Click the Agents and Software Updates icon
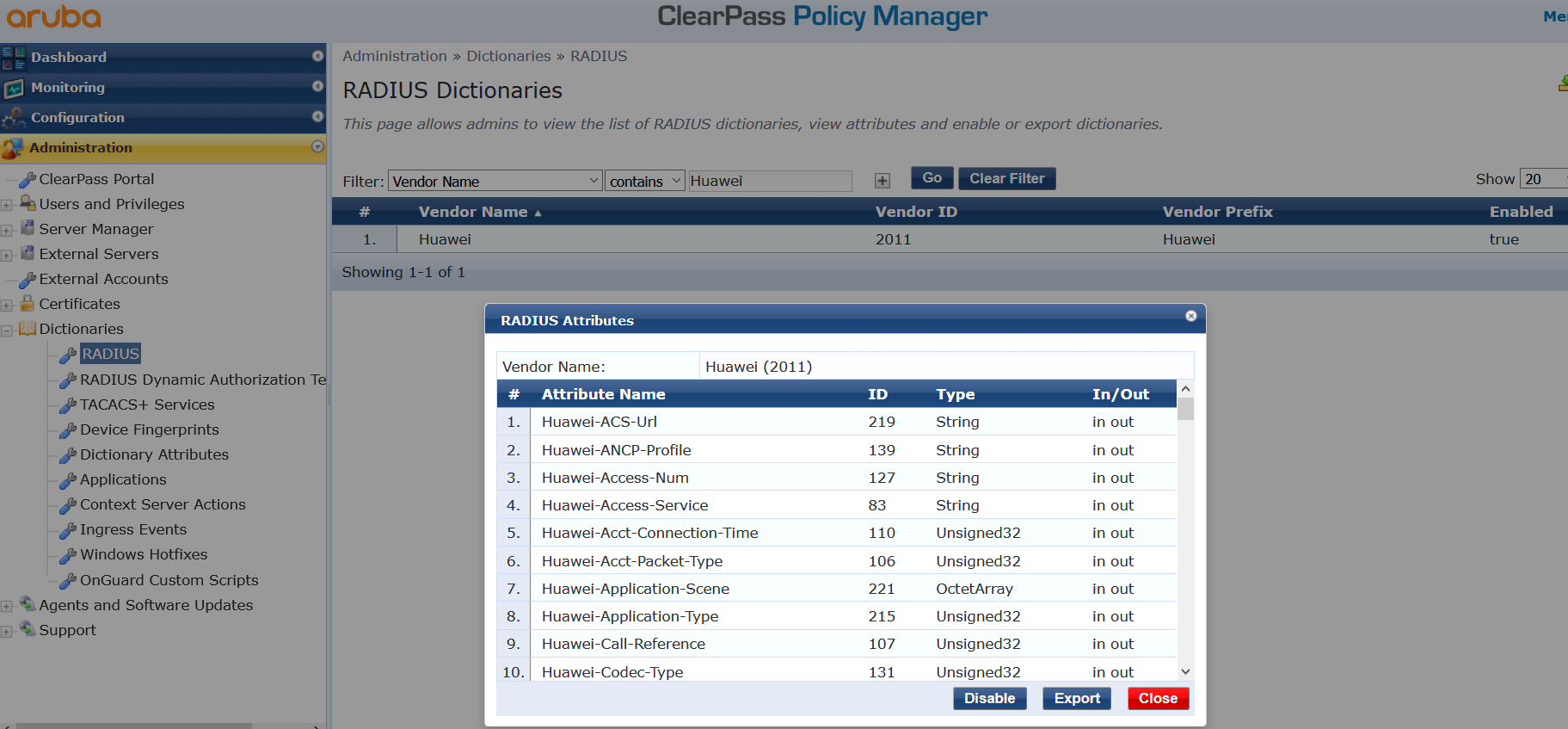The image size is (1568, 729). click(28, 604)
